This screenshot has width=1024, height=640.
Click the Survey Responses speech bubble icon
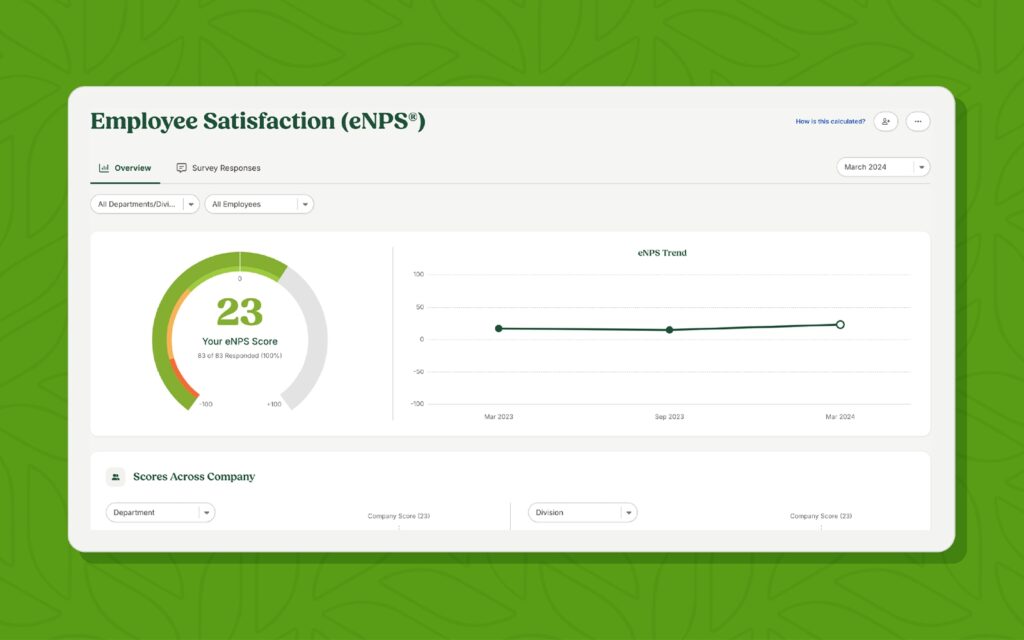pos(182,168)
